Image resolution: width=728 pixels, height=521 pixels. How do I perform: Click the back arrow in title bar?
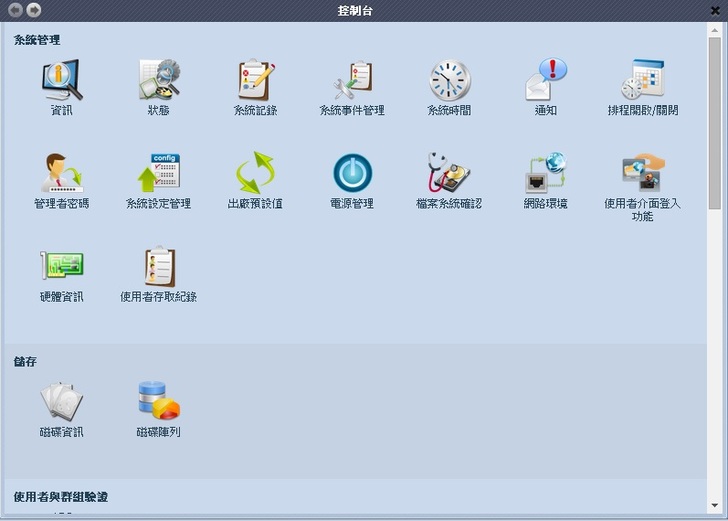(15, 10)
